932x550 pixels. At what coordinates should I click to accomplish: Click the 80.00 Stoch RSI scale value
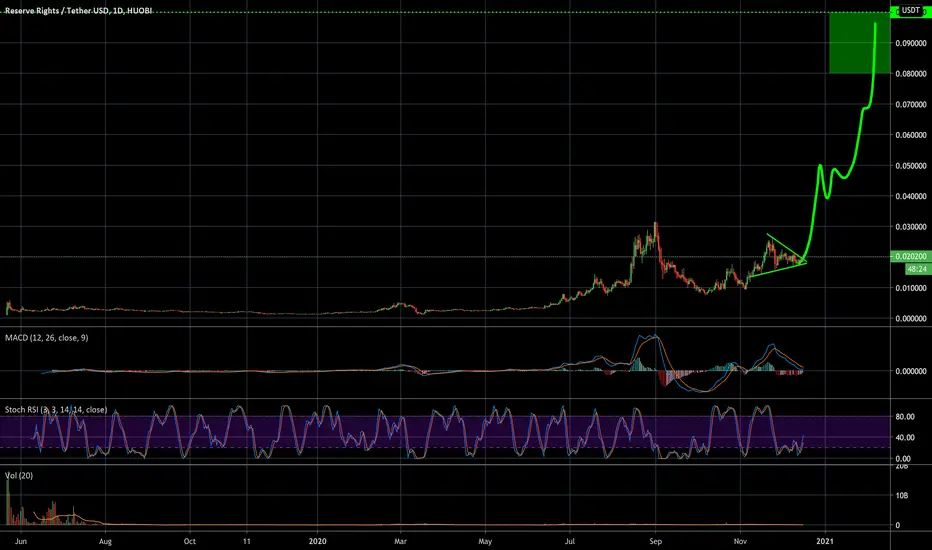point(905,417)
